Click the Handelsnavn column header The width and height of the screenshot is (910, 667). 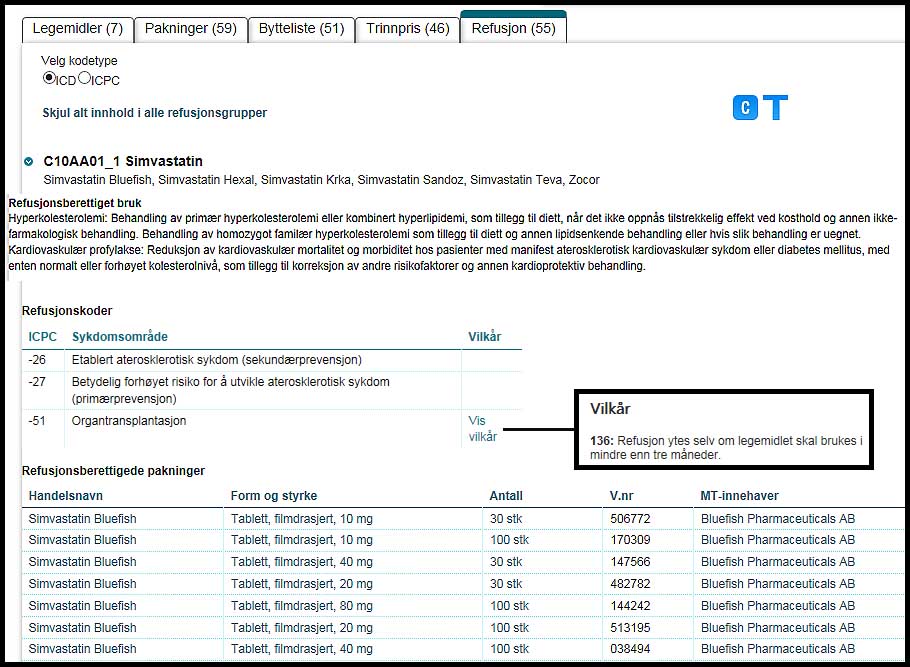(x=66, y=496)
